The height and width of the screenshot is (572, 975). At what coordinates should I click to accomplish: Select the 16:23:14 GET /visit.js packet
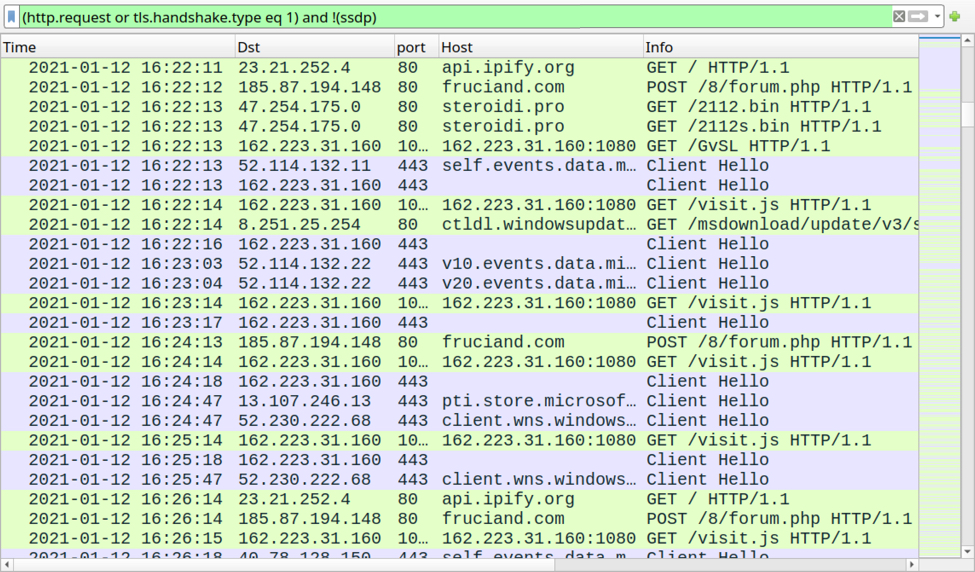click(x=460, y=303)
